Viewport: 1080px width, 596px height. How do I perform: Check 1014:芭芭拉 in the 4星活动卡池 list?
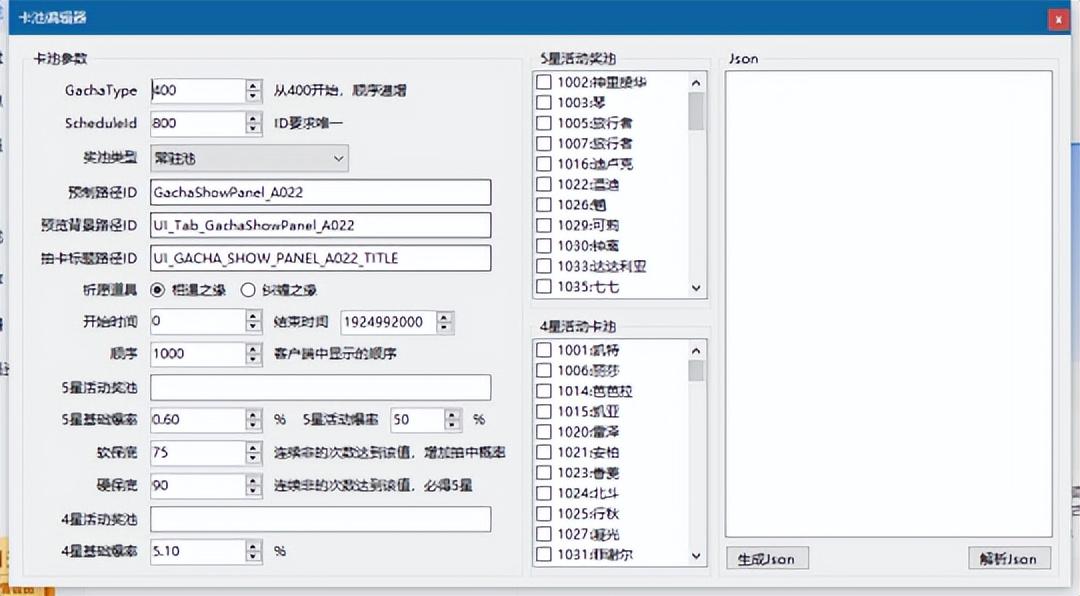[x=544, y=391]
